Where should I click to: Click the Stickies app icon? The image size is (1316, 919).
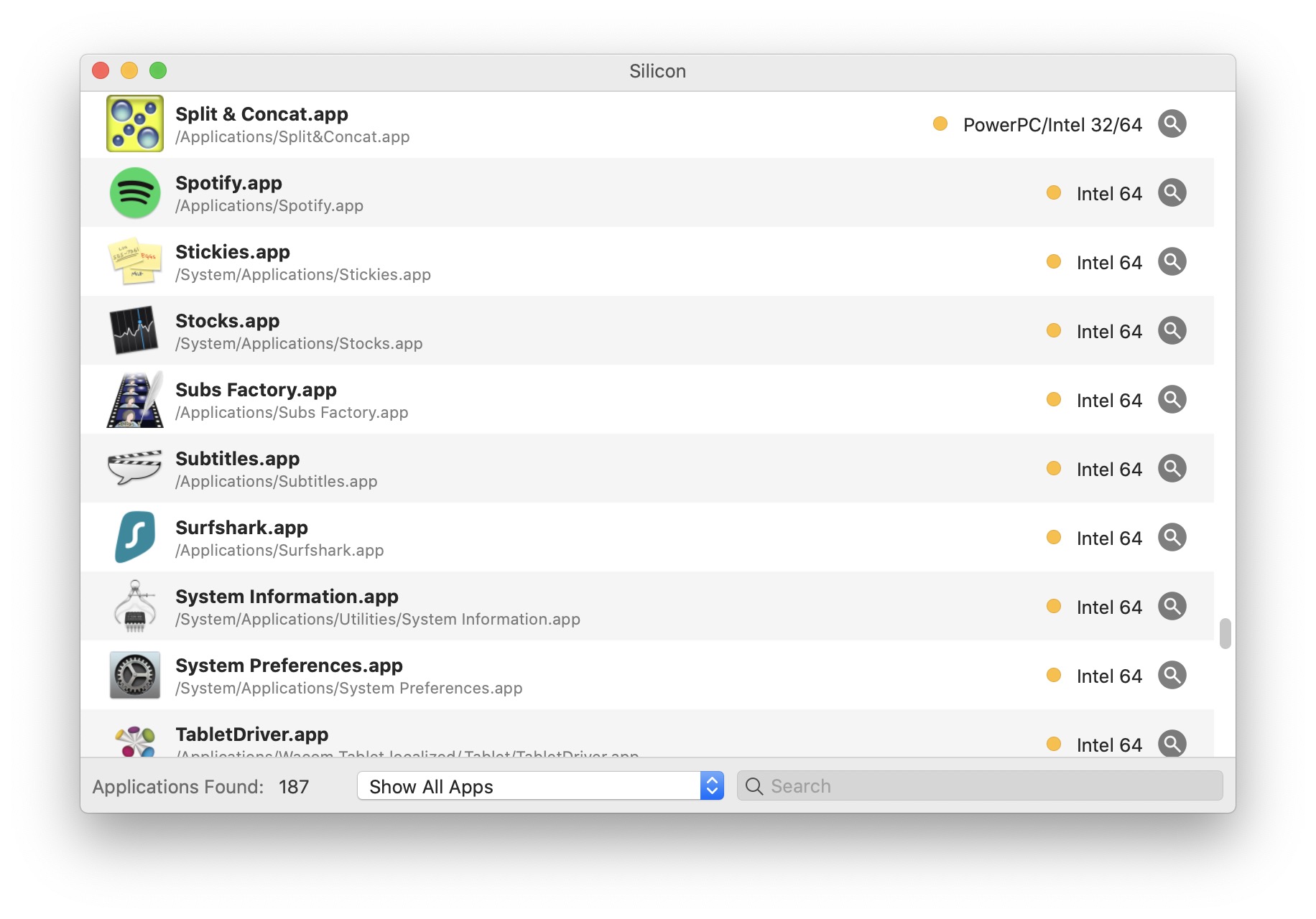[x=135, y=261]
